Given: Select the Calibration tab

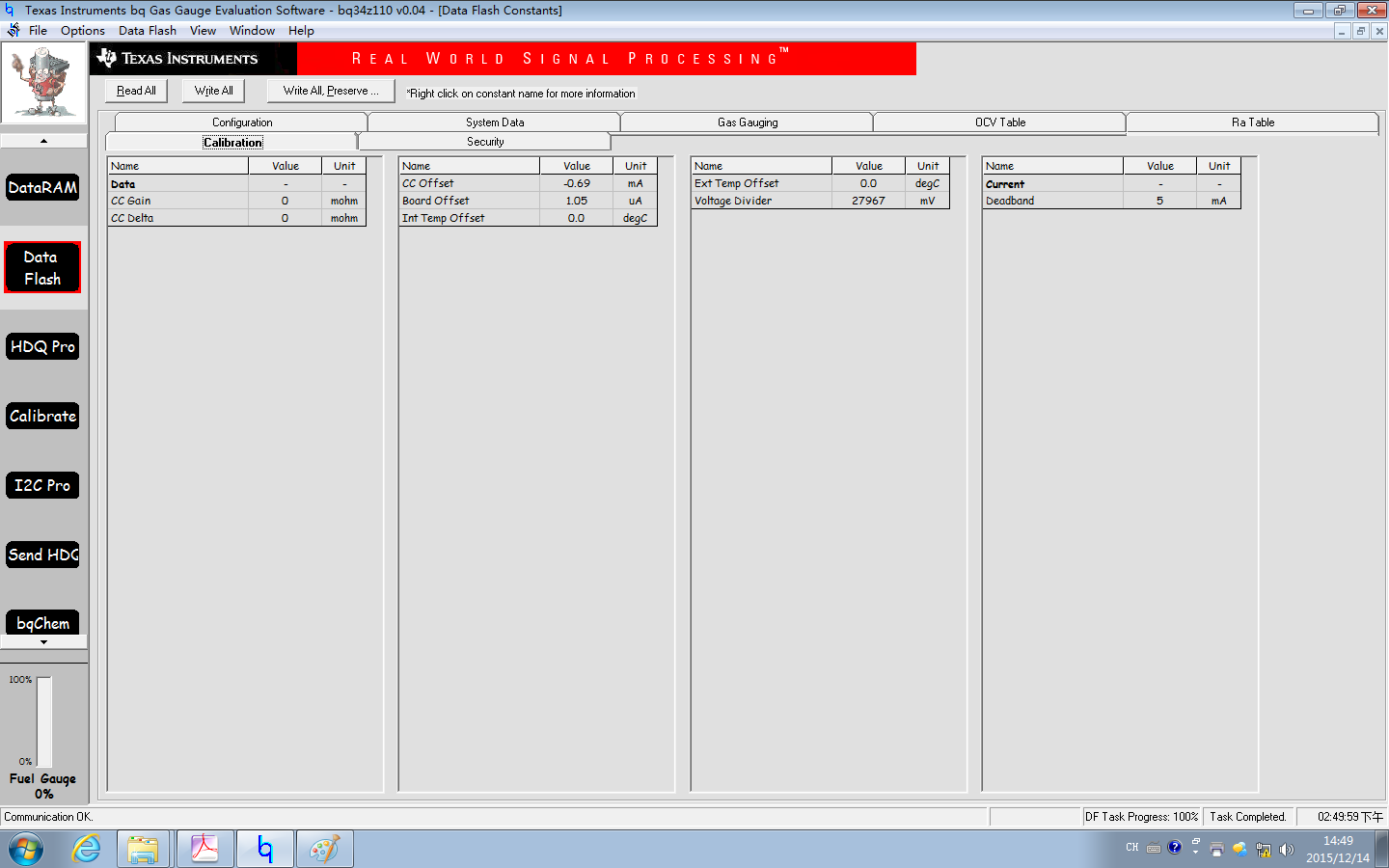Looking at the screenshot, I should coord(232,142).
